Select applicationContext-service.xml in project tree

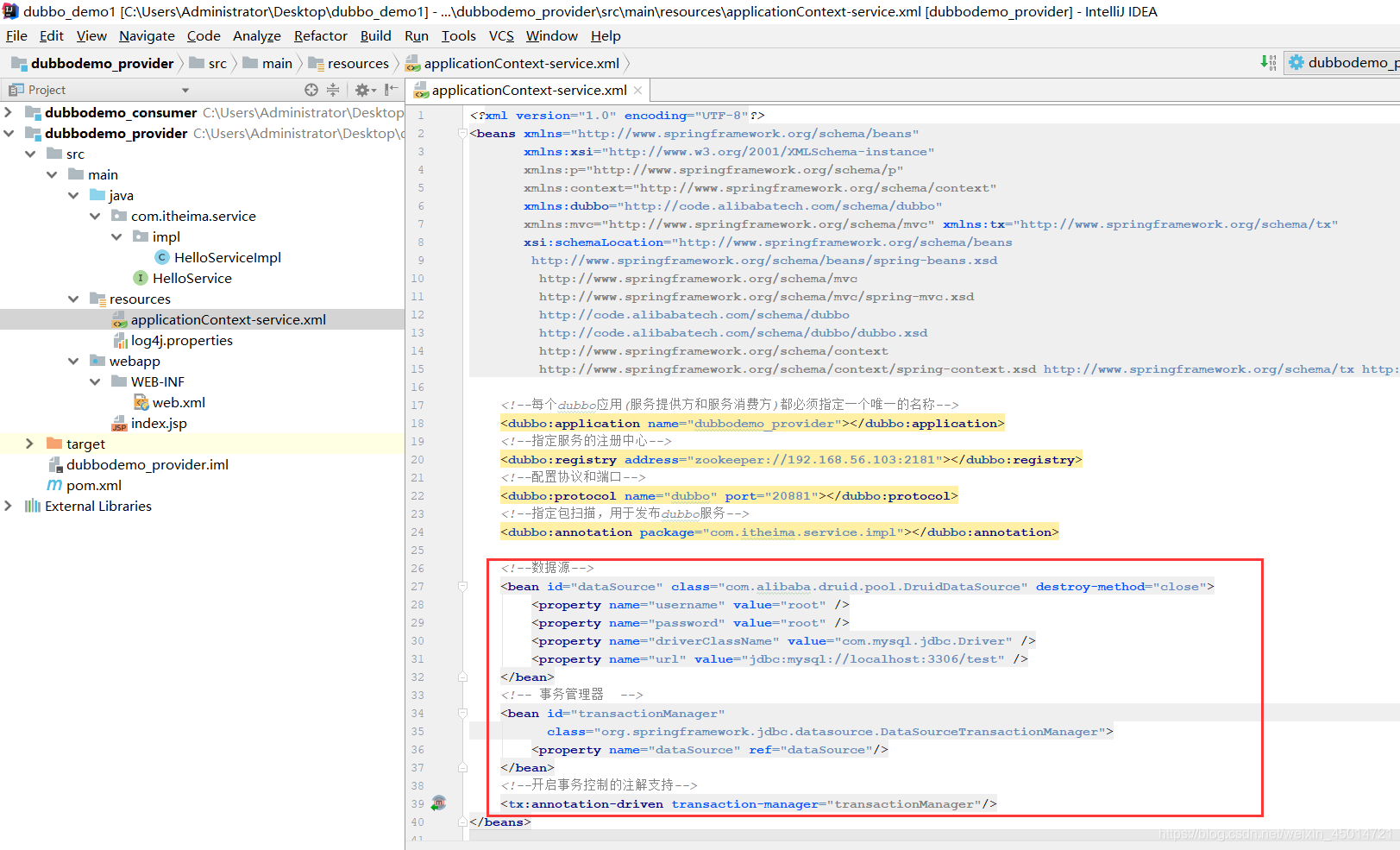(229, 319)
